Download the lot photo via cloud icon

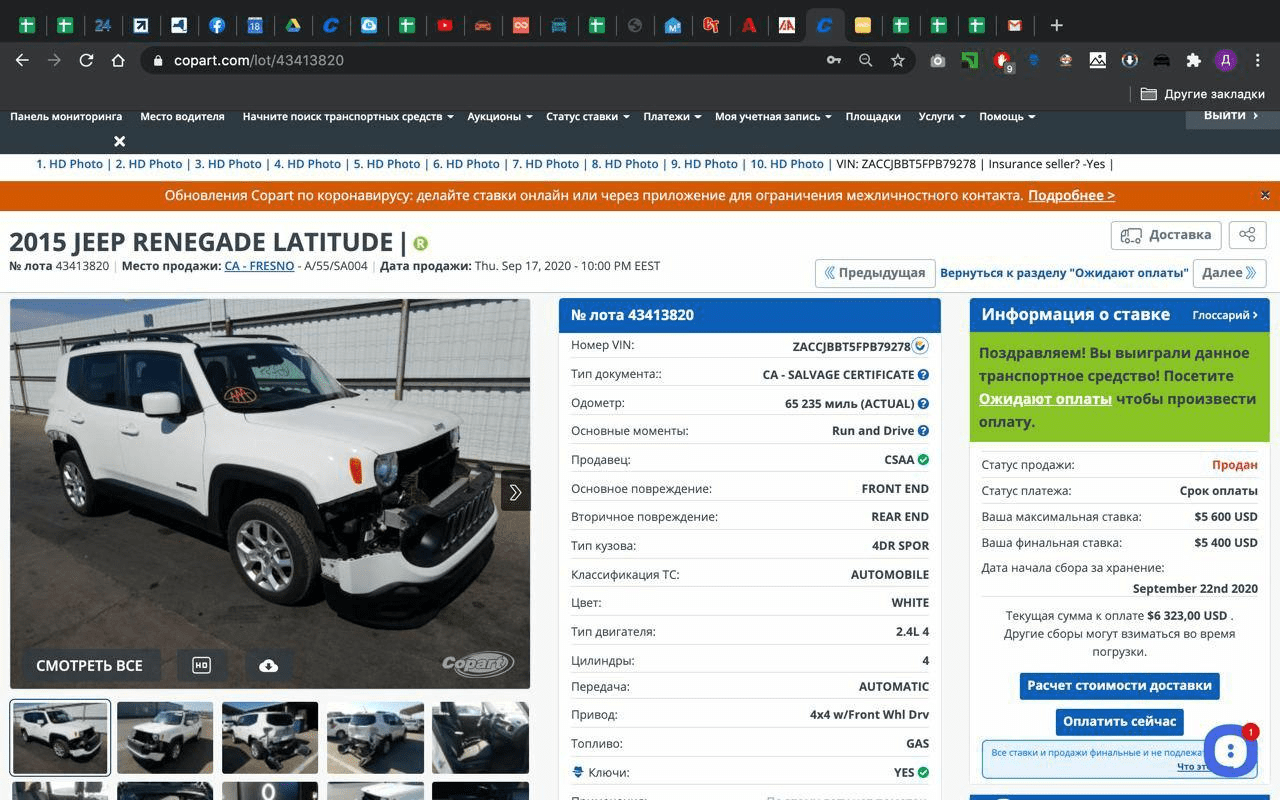coord(268,665)
